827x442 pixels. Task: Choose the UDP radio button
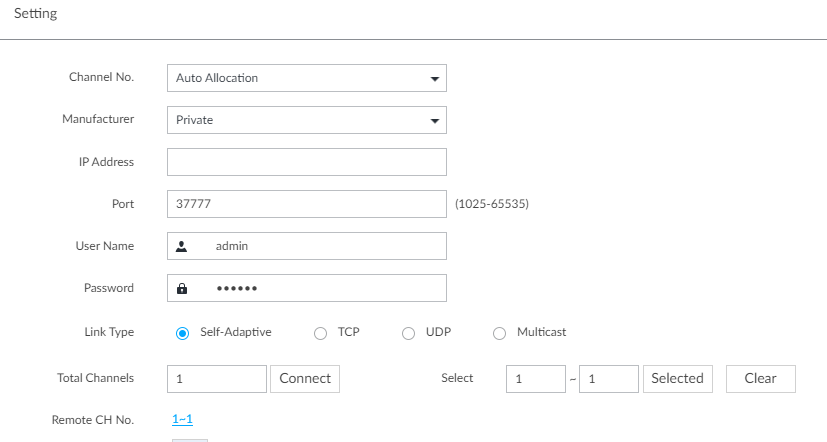408,333
